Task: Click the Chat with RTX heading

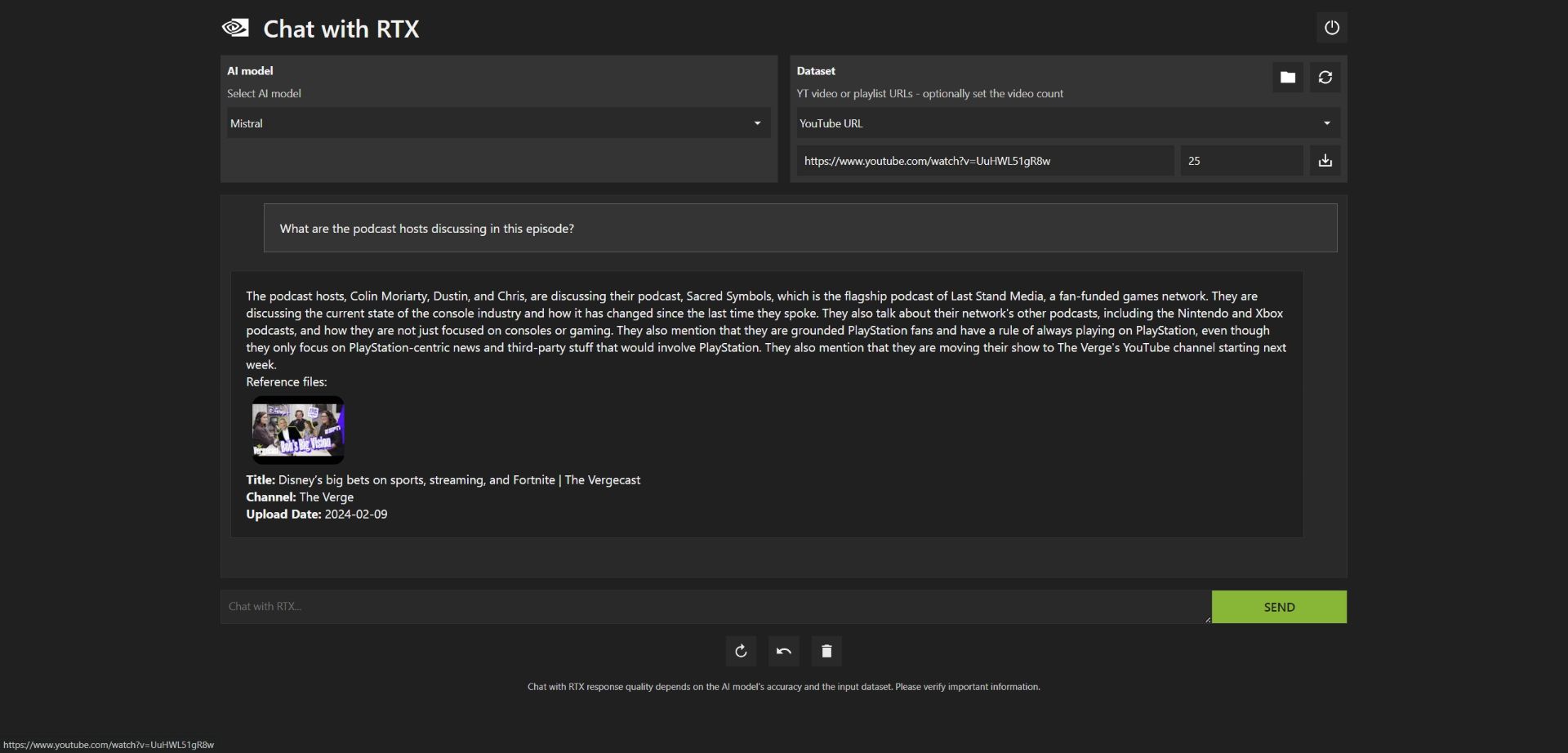Action: (x=341, y=29)
